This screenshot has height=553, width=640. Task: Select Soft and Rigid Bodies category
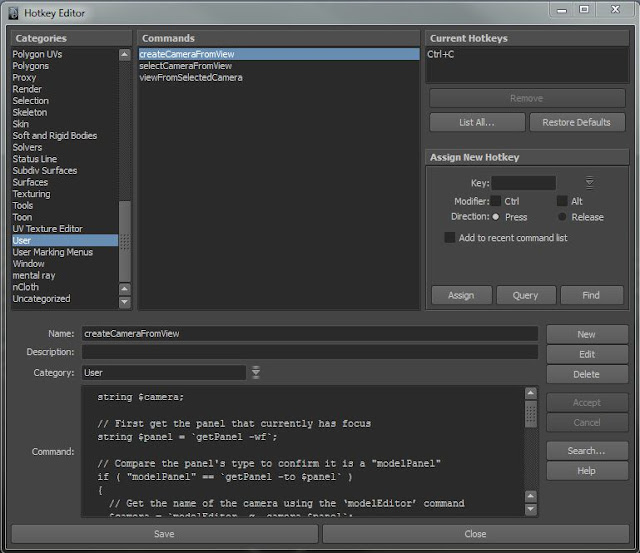64,135
